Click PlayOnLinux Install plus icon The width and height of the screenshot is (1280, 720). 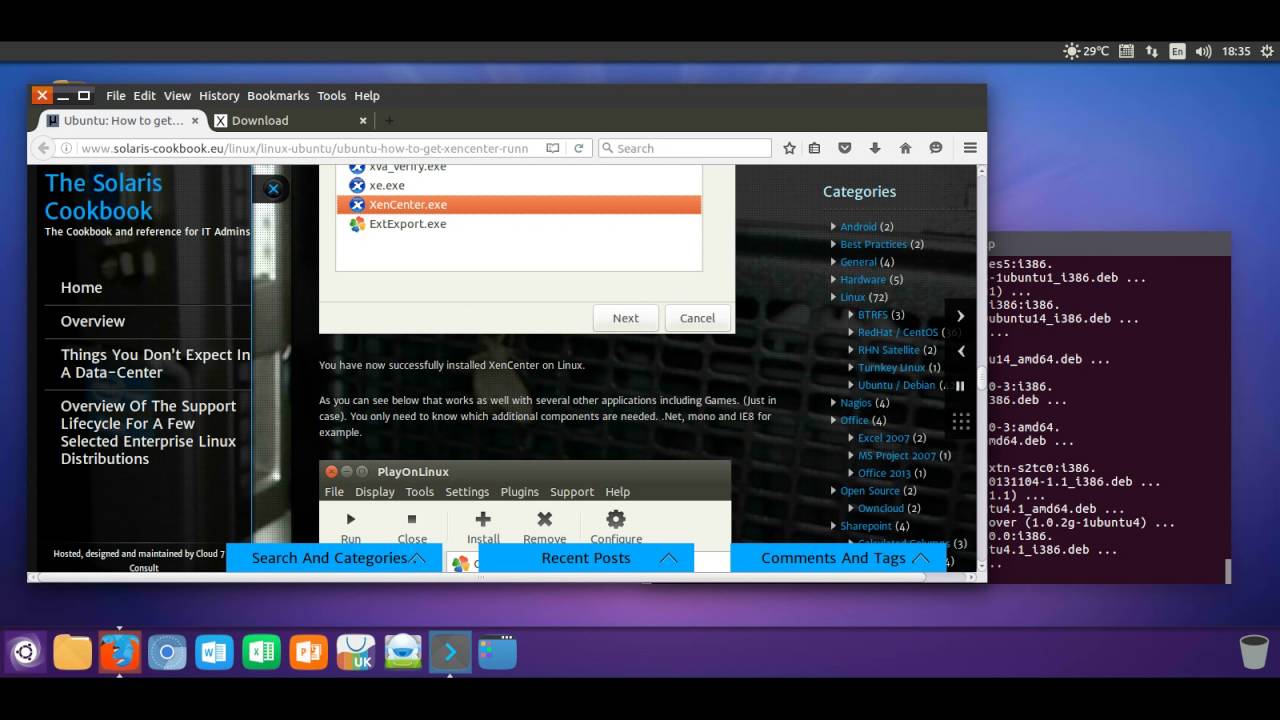483,519
